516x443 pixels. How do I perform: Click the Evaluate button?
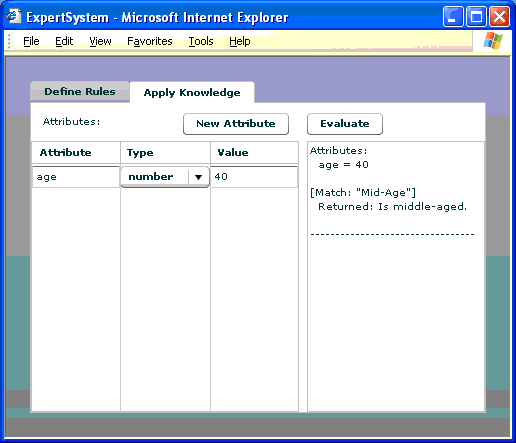coord(345,124)
